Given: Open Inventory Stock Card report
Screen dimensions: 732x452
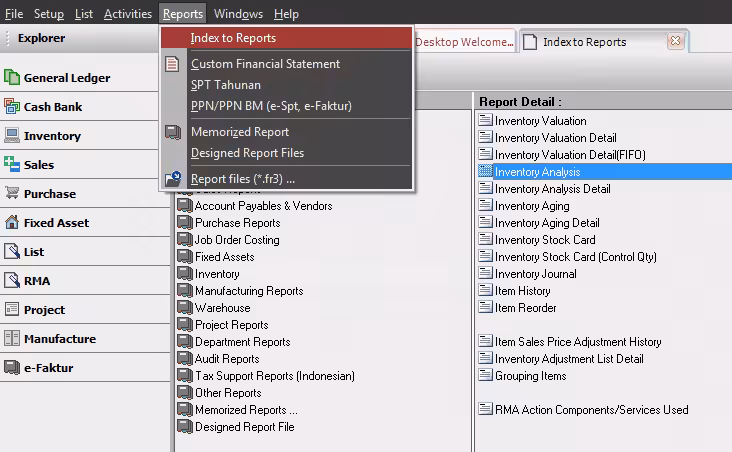Looking at the screenshot, I should pyautogui.click(x=545, y=240).
